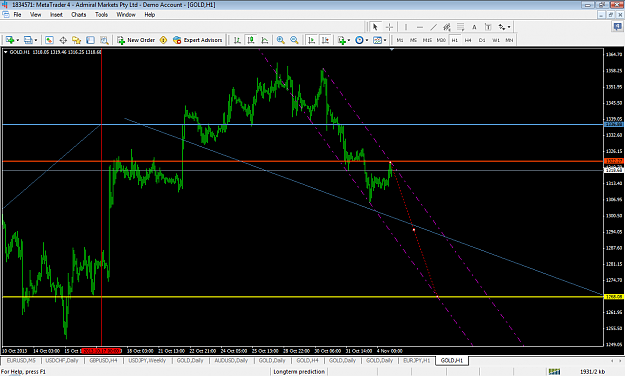Select the Text 'A' tool
The height and width of the screenshot is (376, 625).
(474, 27)
